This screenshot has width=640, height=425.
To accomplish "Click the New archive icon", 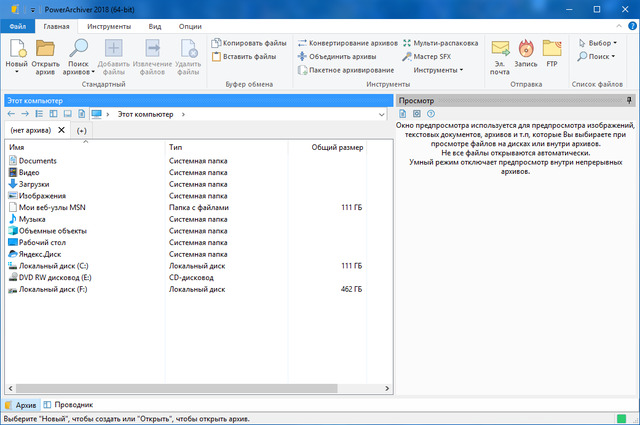I will pos(17,50).
